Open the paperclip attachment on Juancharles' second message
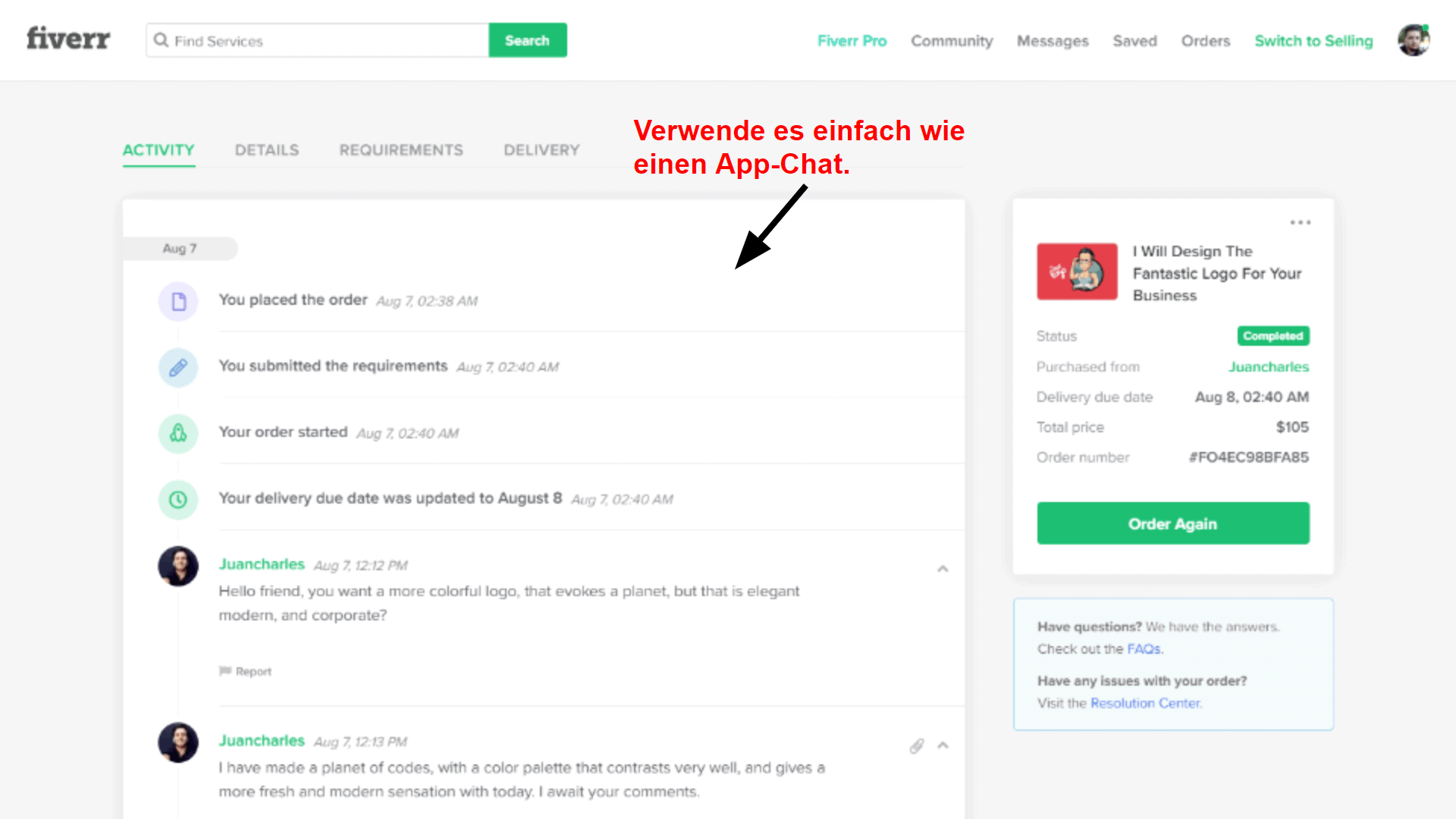The image size is (1456, 819). (x=917, y=746)
